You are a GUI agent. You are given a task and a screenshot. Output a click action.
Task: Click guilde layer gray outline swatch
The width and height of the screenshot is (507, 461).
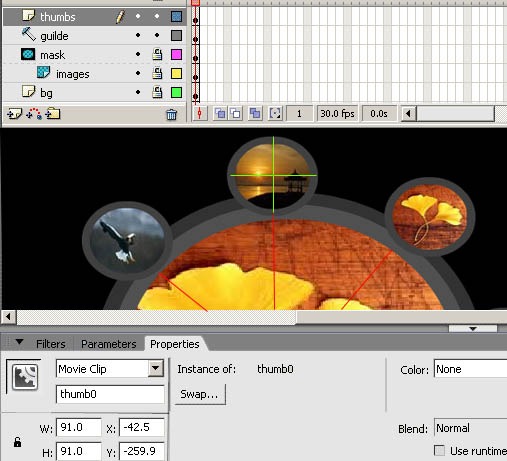(176, 35)
